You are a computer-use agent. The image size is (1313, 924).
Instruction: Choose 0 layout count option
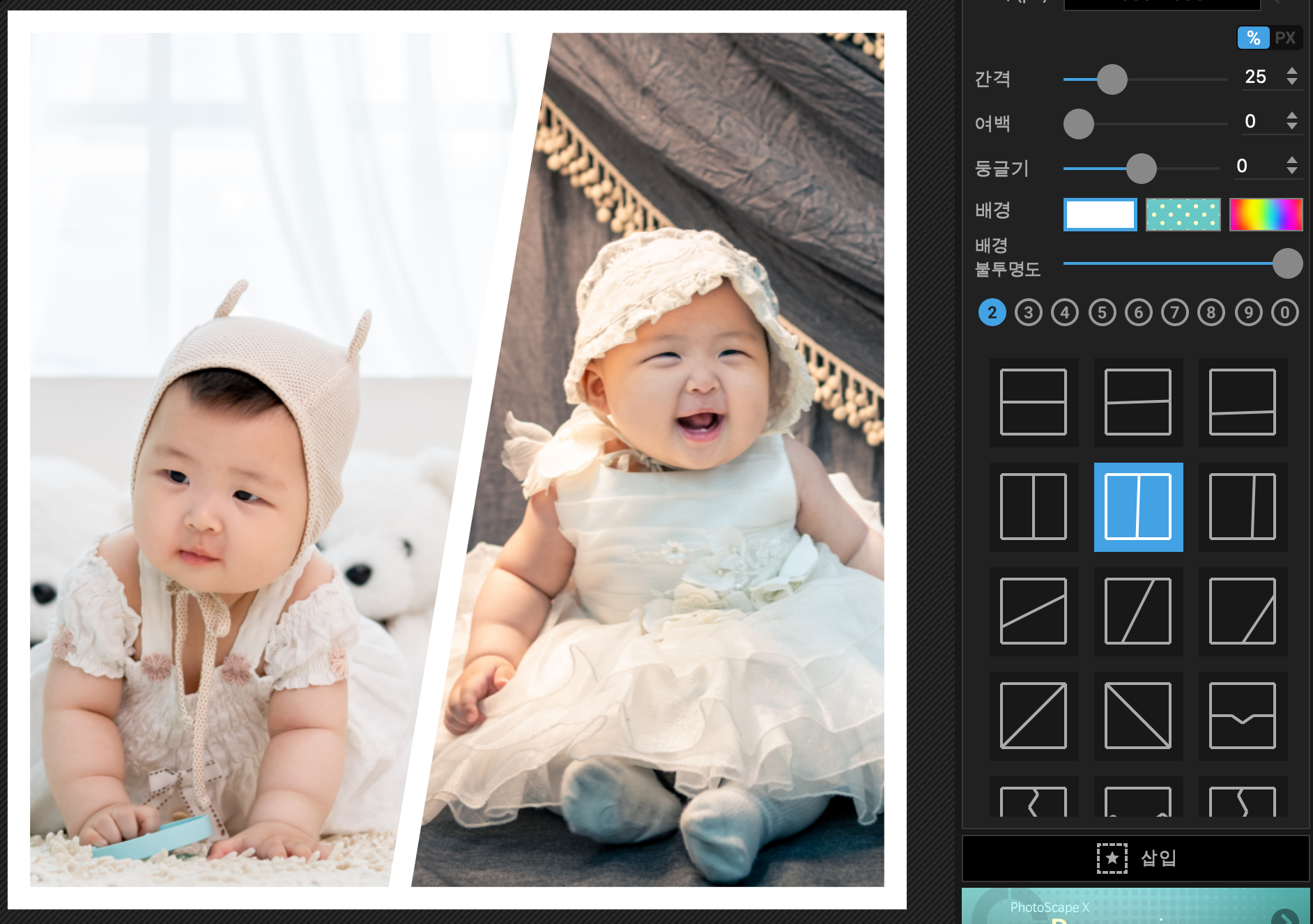[x=1285, y=312]
